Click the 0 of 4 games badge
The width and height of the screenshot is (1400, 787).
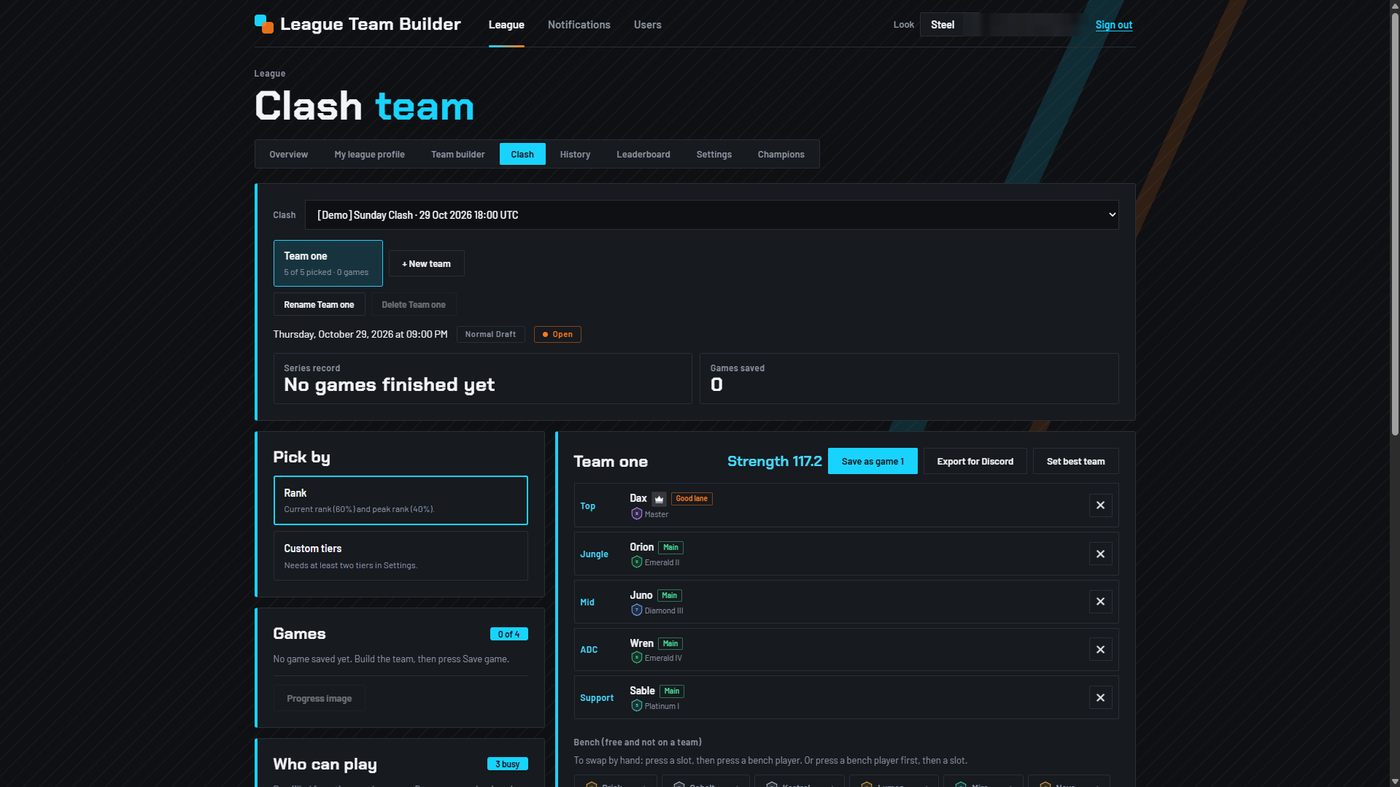click(x=509, y=634)
